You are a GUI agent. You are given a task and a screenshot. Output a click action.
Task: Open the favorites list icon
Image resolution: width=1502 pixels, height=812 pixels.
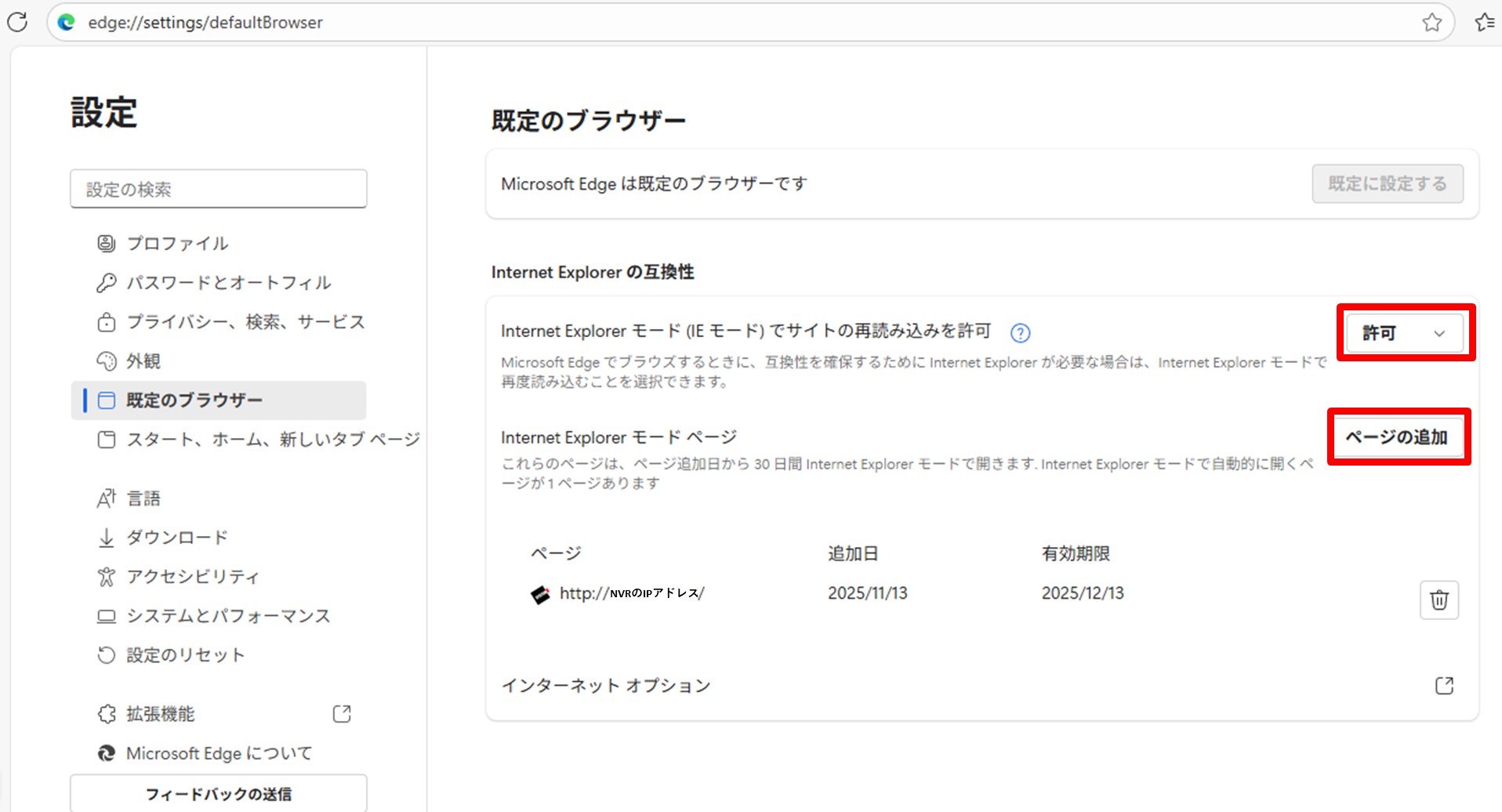point(1484,22)
